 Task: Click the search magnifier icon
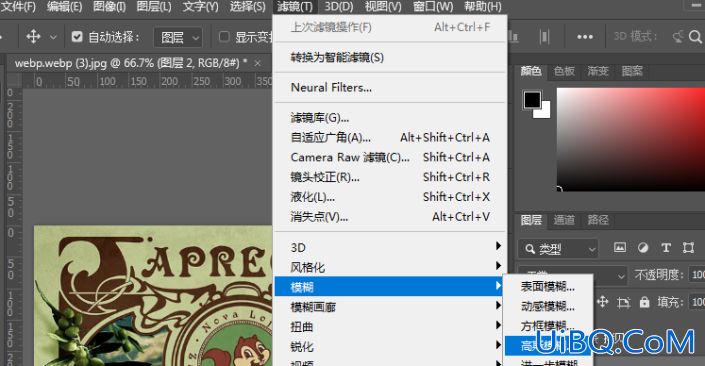point(695,37)
